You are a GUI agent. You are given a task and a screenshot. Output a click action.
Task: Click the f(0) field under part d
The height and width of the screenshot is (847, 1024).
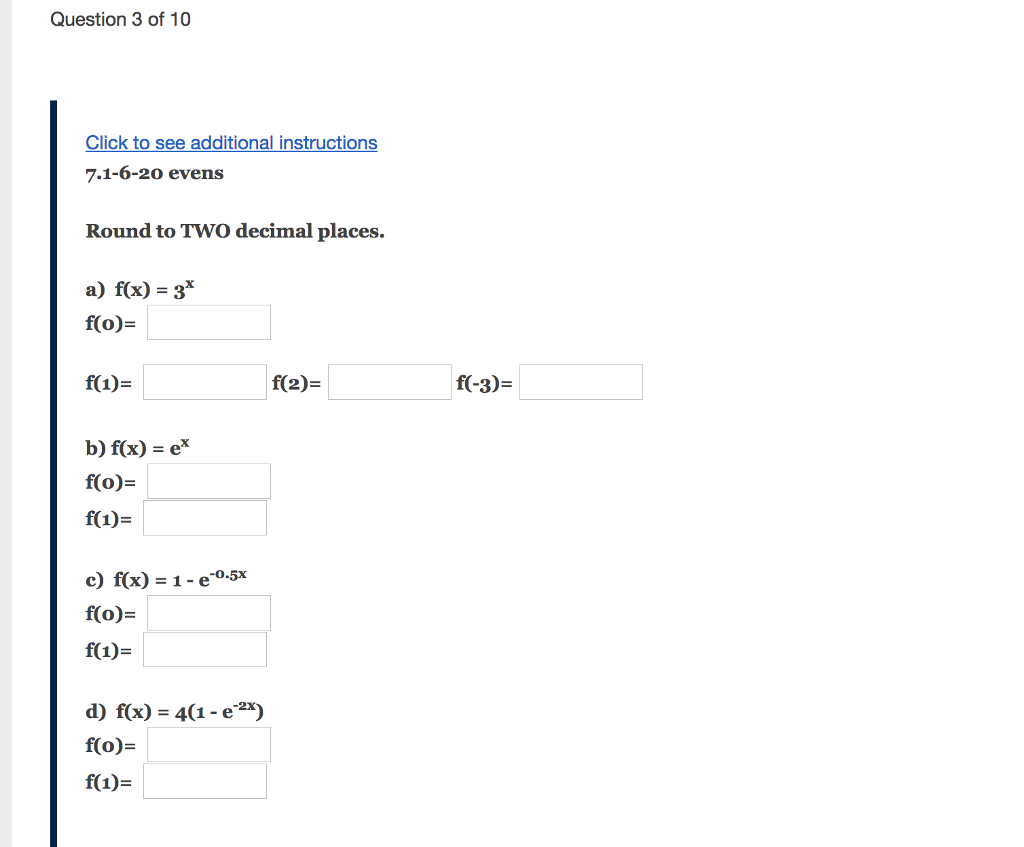[x=208, y=743]
